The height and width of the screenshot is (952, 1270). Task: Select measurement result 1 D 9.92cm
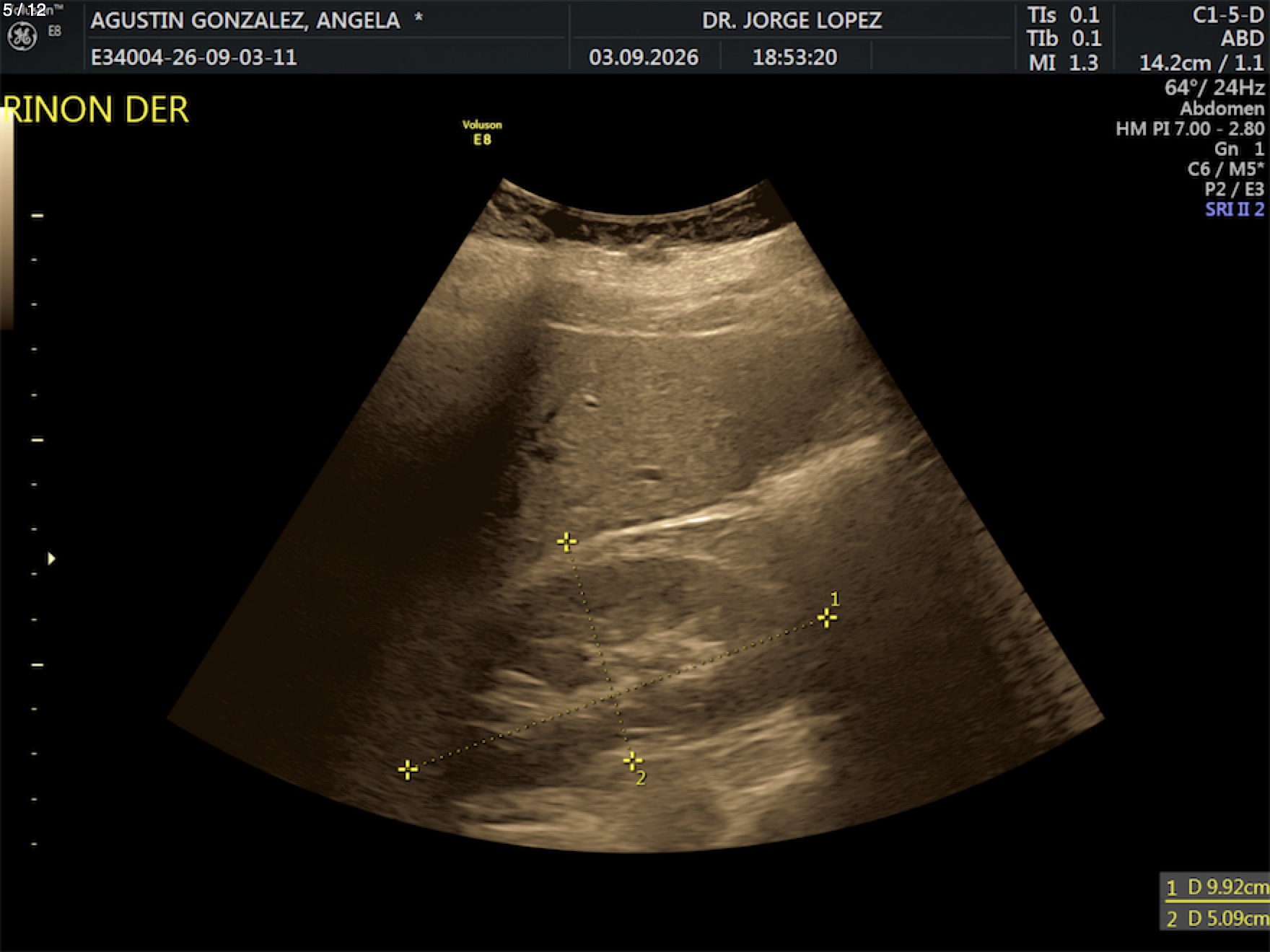click(1217, 887)
